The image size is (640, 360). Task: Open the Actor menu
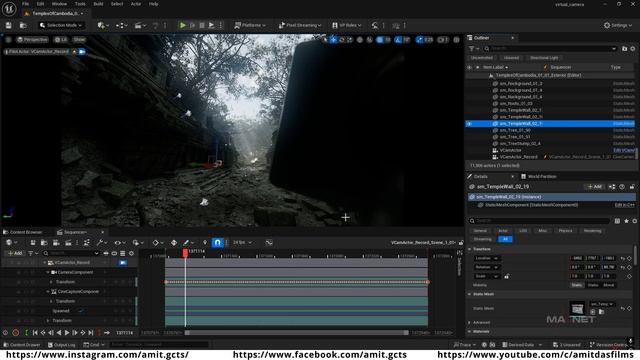(x=136, y=4)
